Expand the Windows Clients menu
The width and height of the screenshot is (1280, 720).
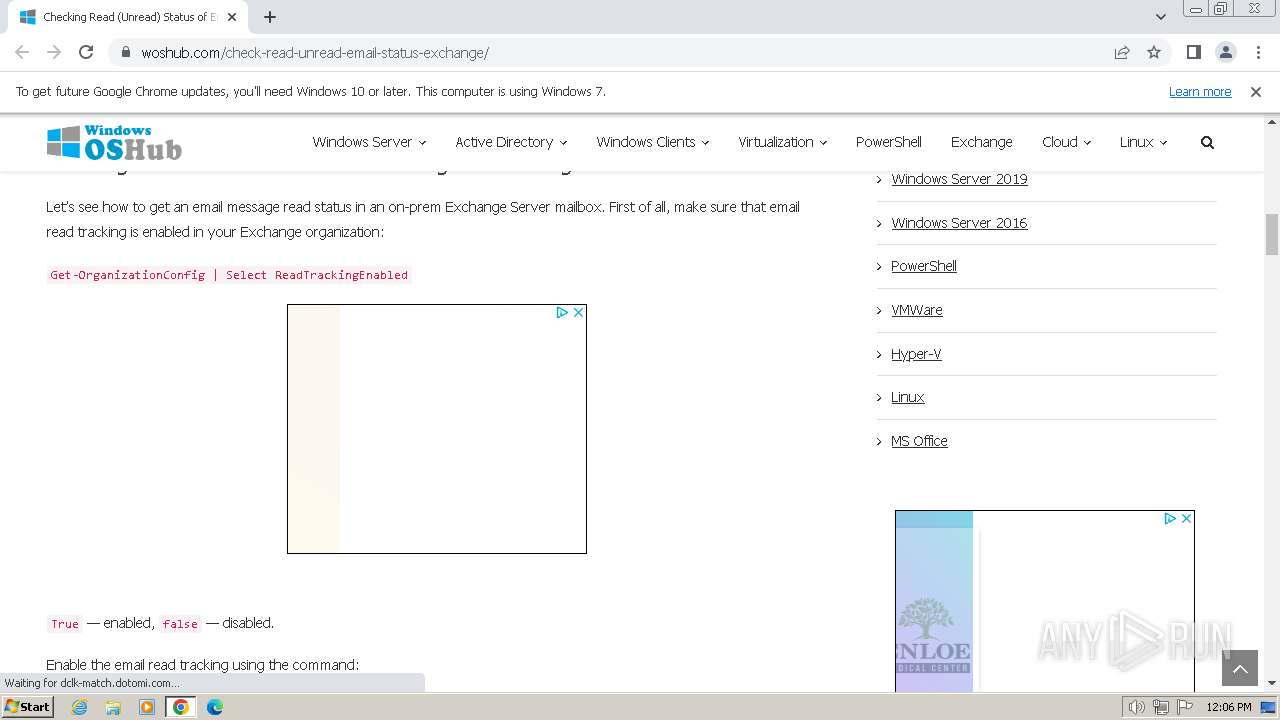[x=653, y=142]
